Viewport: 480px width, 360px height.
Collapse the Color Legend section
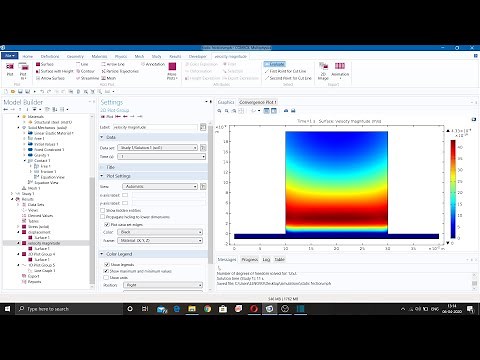102,254
